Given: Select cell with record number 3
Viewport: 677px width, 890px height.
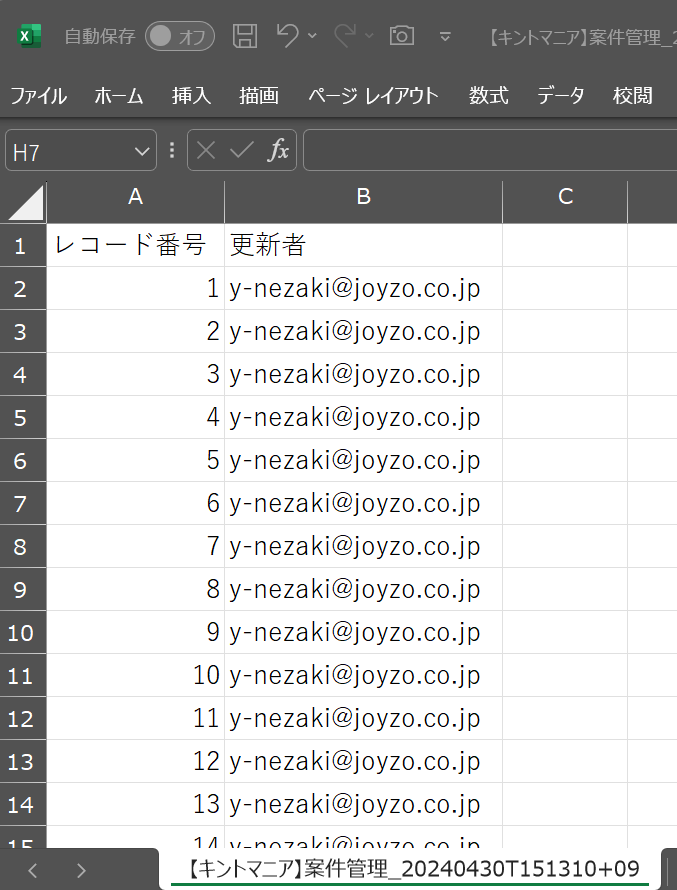Looking at the screenshot, I should (135, 375).
